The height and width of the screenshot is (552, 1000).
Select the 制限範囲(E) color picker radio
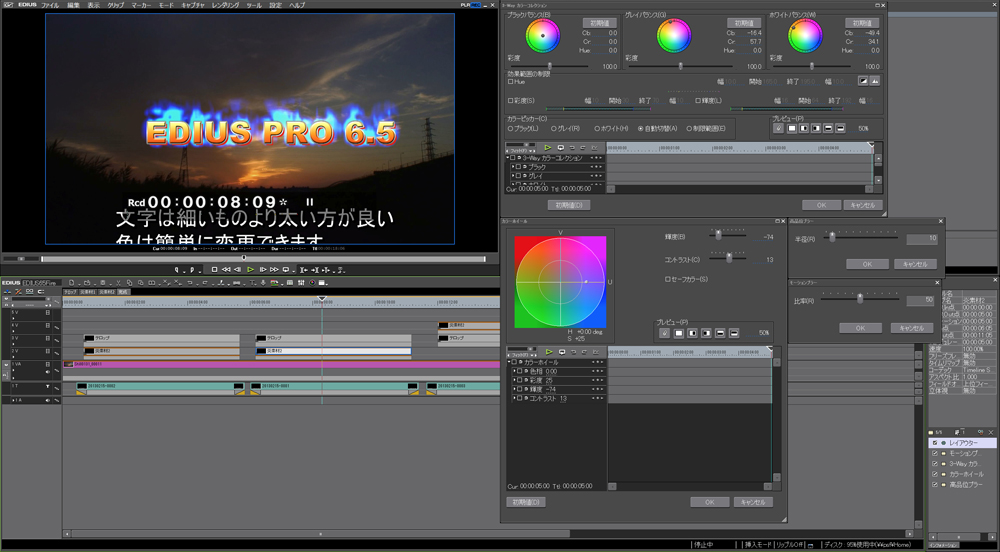(x=689, y=129)
